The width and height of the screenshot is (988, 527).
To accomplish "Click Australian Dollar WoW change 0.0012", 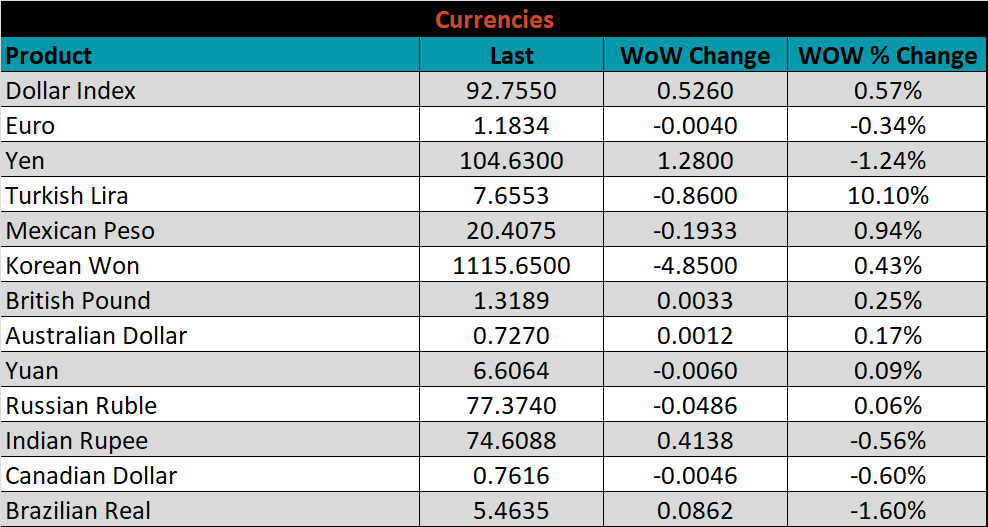I will coord(695,336).
